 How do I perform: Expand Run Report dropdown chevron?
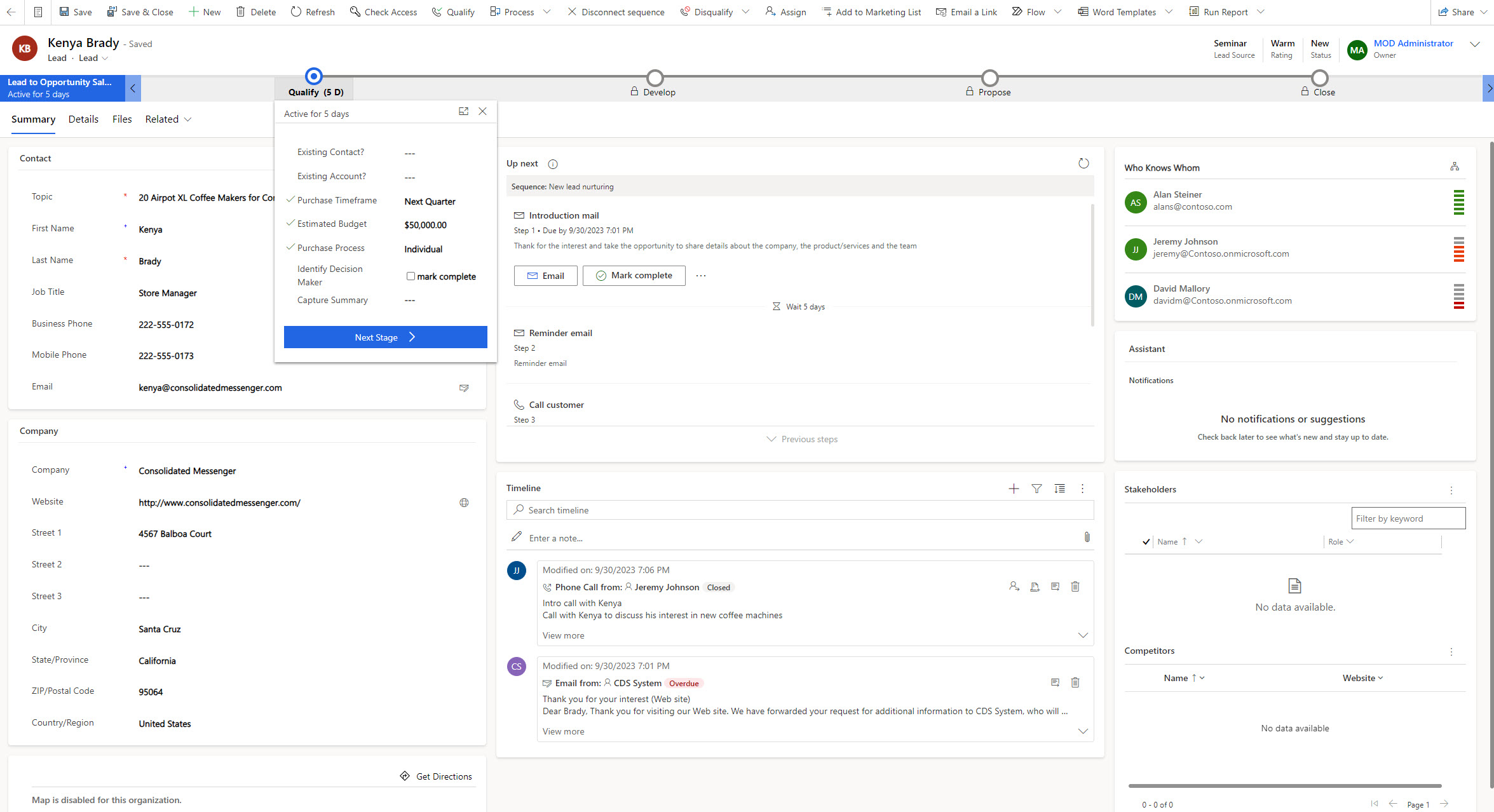1261,12
